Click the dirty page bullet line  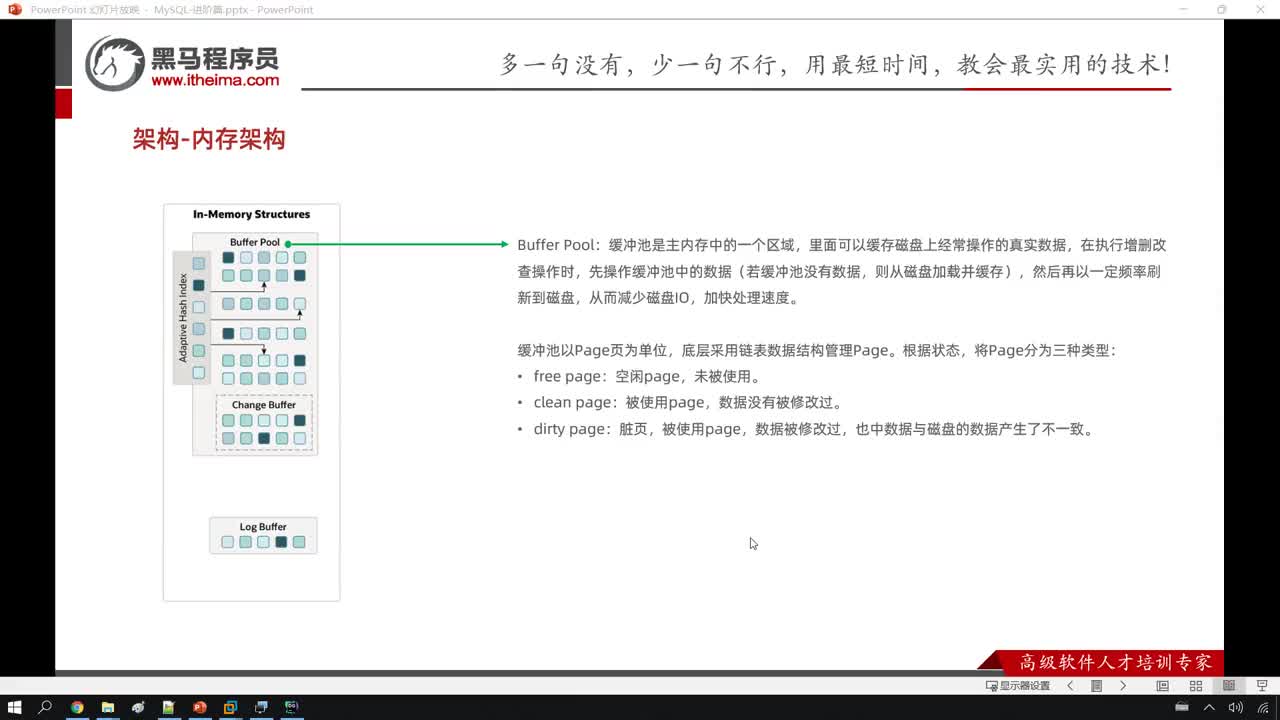coord(807,429)
